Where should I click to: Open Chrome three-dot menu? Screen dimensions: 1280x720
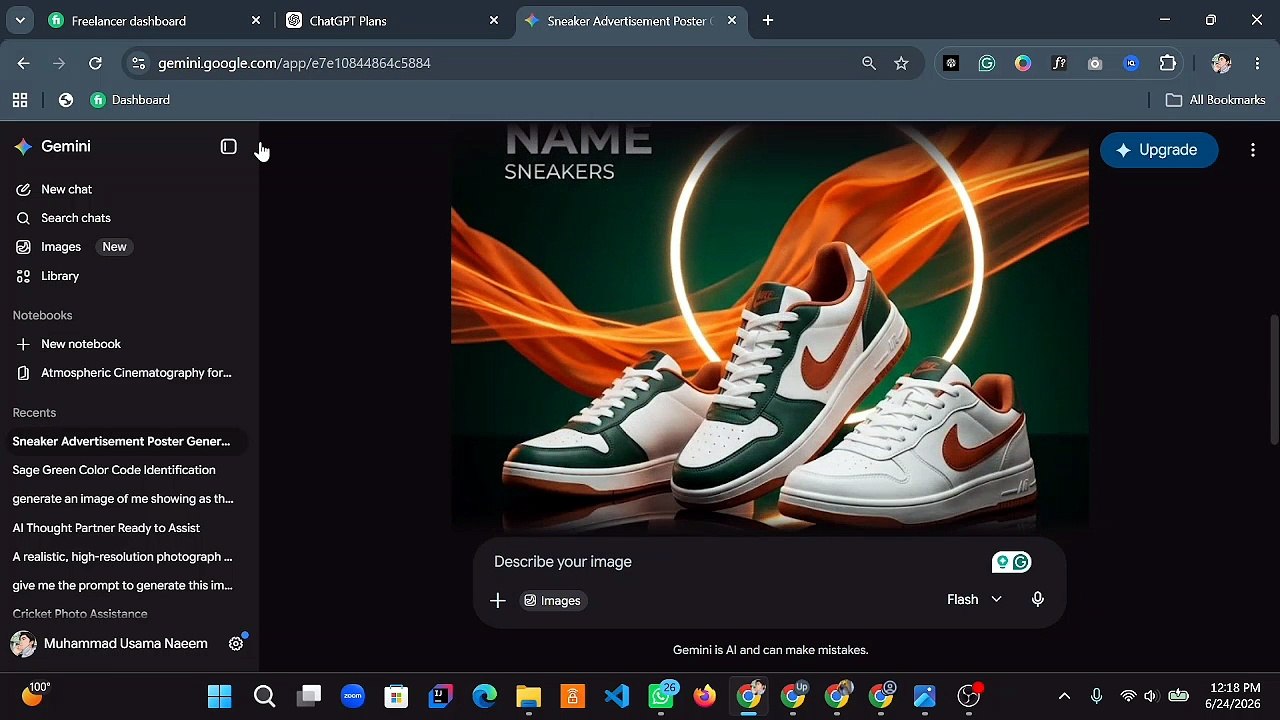pos(1257,63)
